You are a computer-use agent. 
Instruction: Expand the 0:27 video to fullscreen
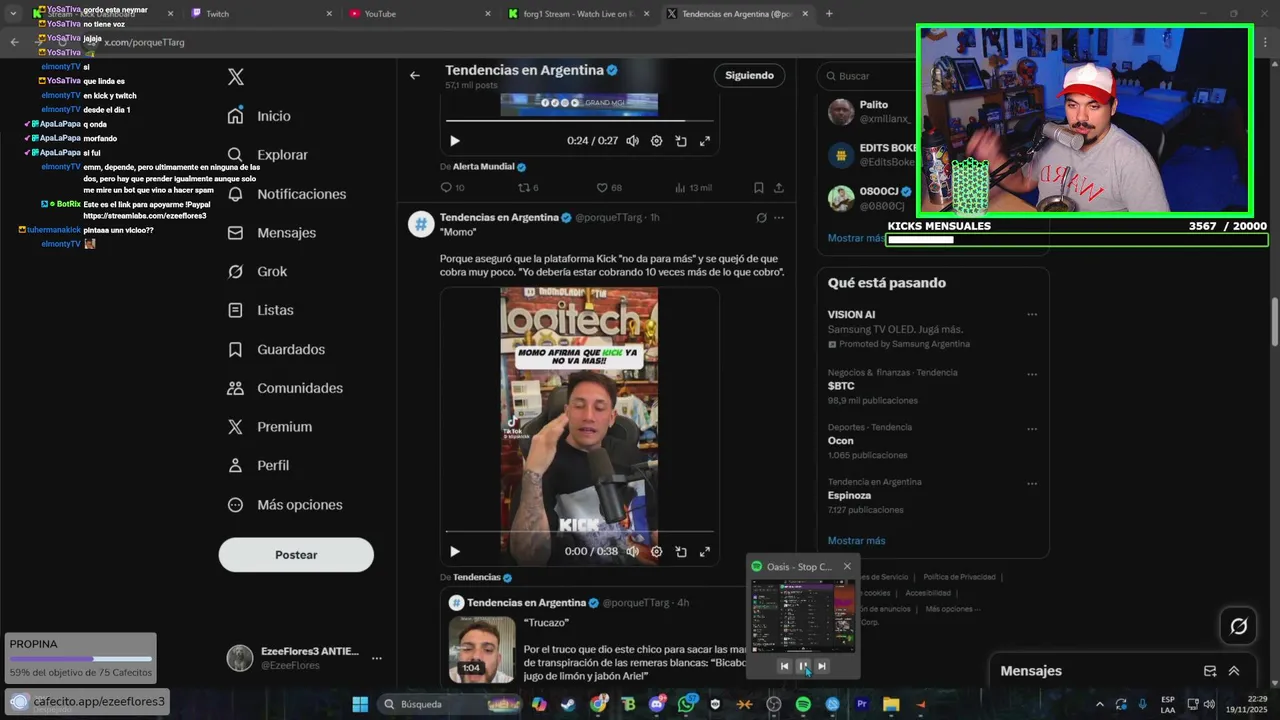[x=705, y=141]
